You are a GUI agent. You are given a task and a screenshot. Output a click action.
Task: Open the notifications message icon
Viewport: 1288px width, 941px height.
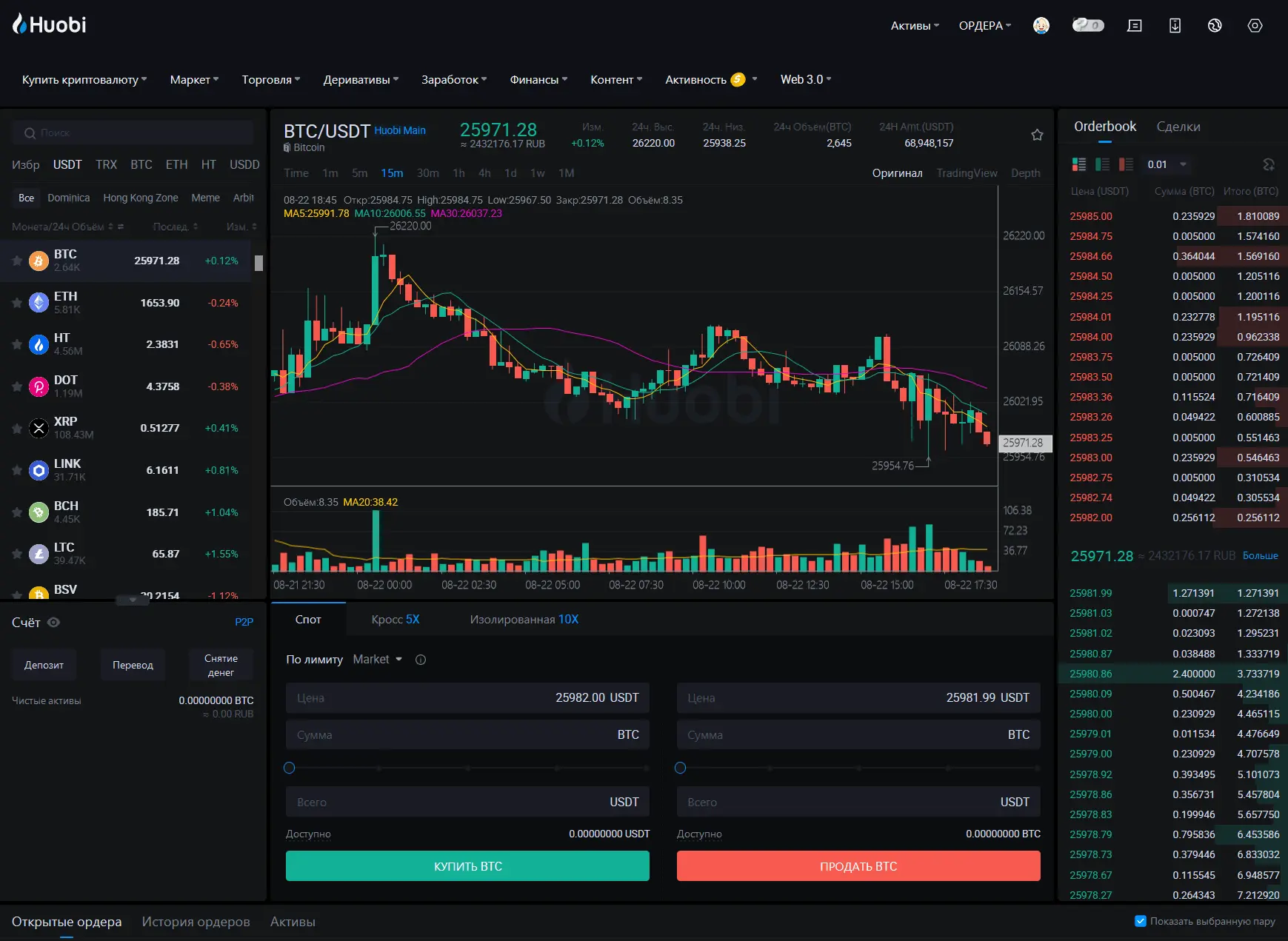coord(1134,26)
